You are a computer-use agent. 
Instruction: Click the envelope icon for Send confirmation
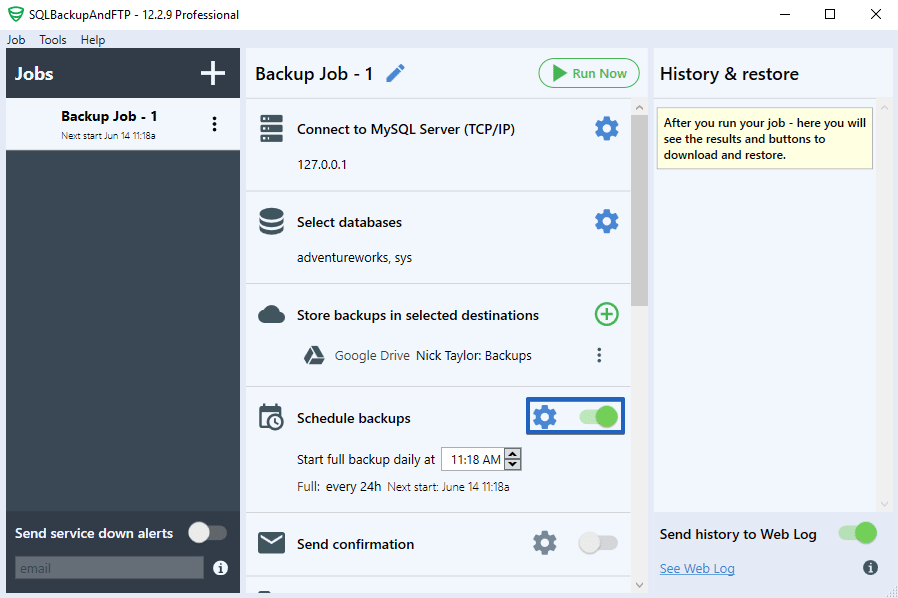pos(271,543)
